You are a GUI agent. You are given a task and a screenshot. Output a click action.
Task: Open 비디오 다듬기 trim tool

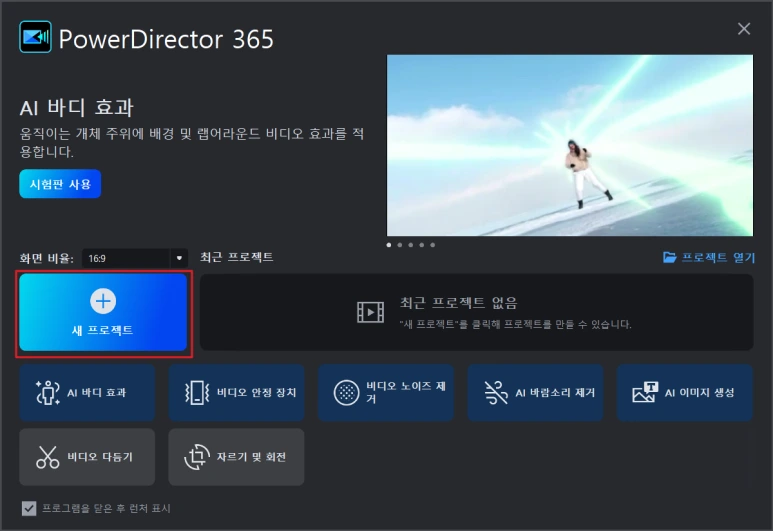click(87, 457)
